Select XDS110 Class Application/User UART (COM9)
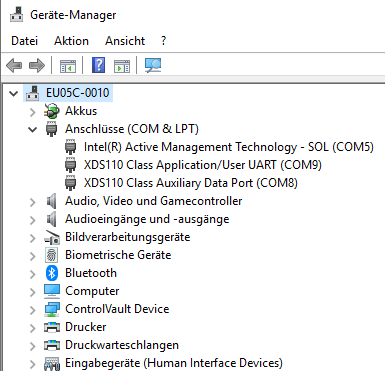This screenshot has width=385, height=371. (203, 165)
